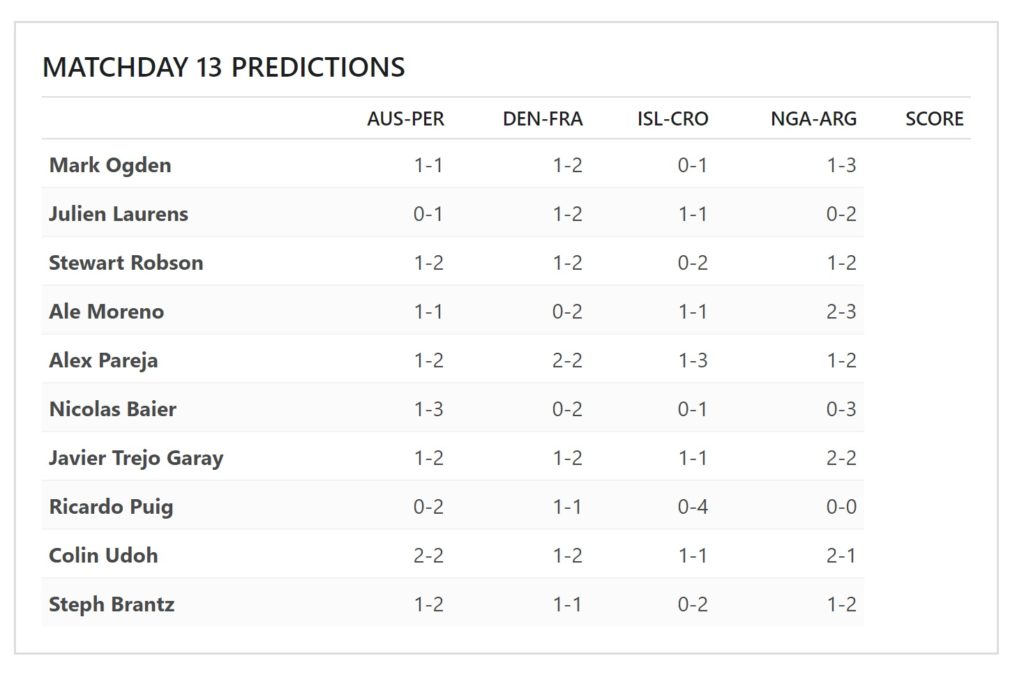Open Mark Ogden's name in the table
Image resolution: width=1024 pixels, height=679 pixels.
pos(110,165)
